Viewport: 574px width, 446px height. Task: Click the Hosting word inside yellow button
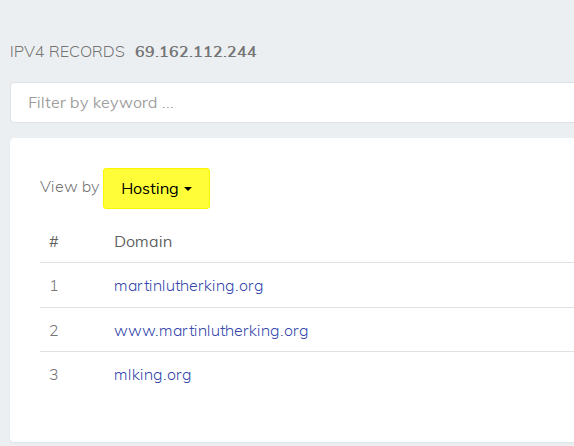150,189
